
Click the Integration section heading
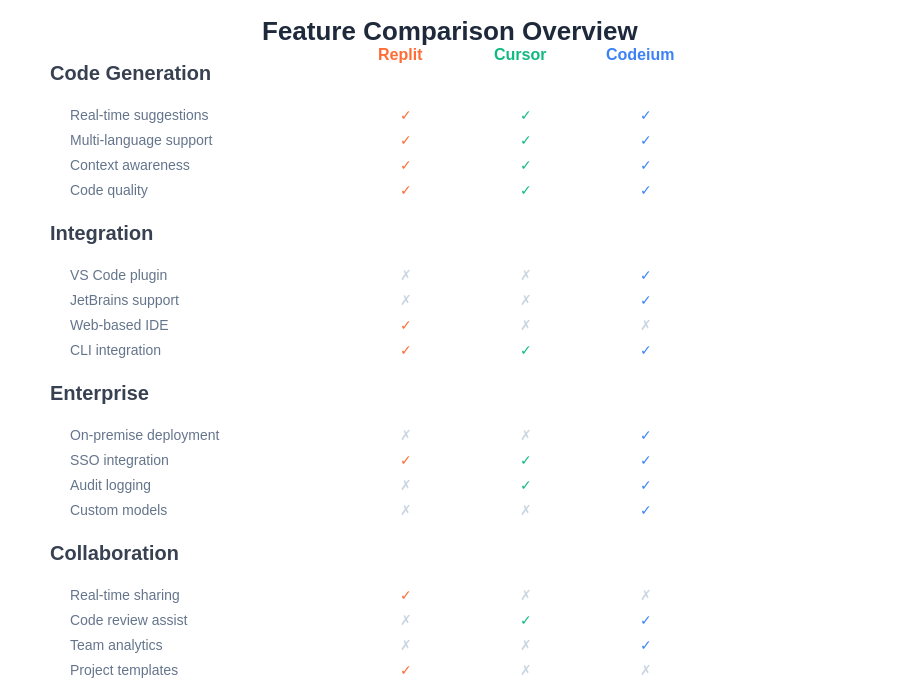click(101, 233)
